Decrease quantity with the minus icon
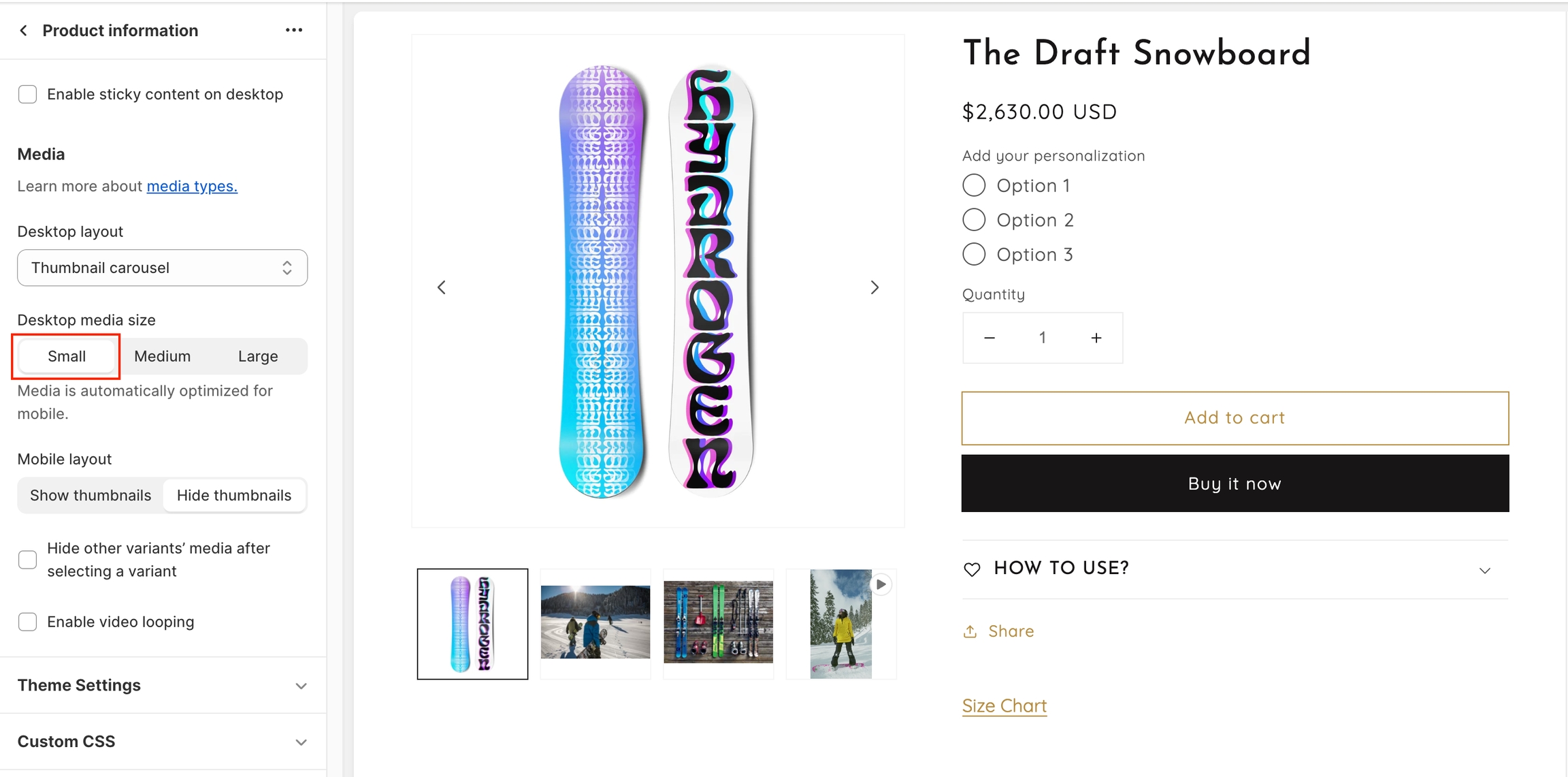Image resolution: width=1568 pixels, height=777 pixels. coord(990,338)
